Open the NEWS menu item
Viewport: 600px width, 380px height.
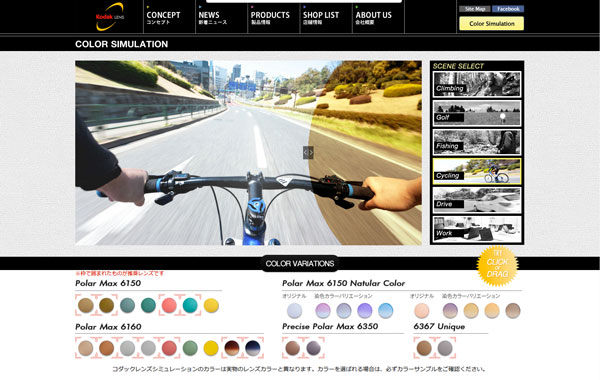tap(213, 18)
